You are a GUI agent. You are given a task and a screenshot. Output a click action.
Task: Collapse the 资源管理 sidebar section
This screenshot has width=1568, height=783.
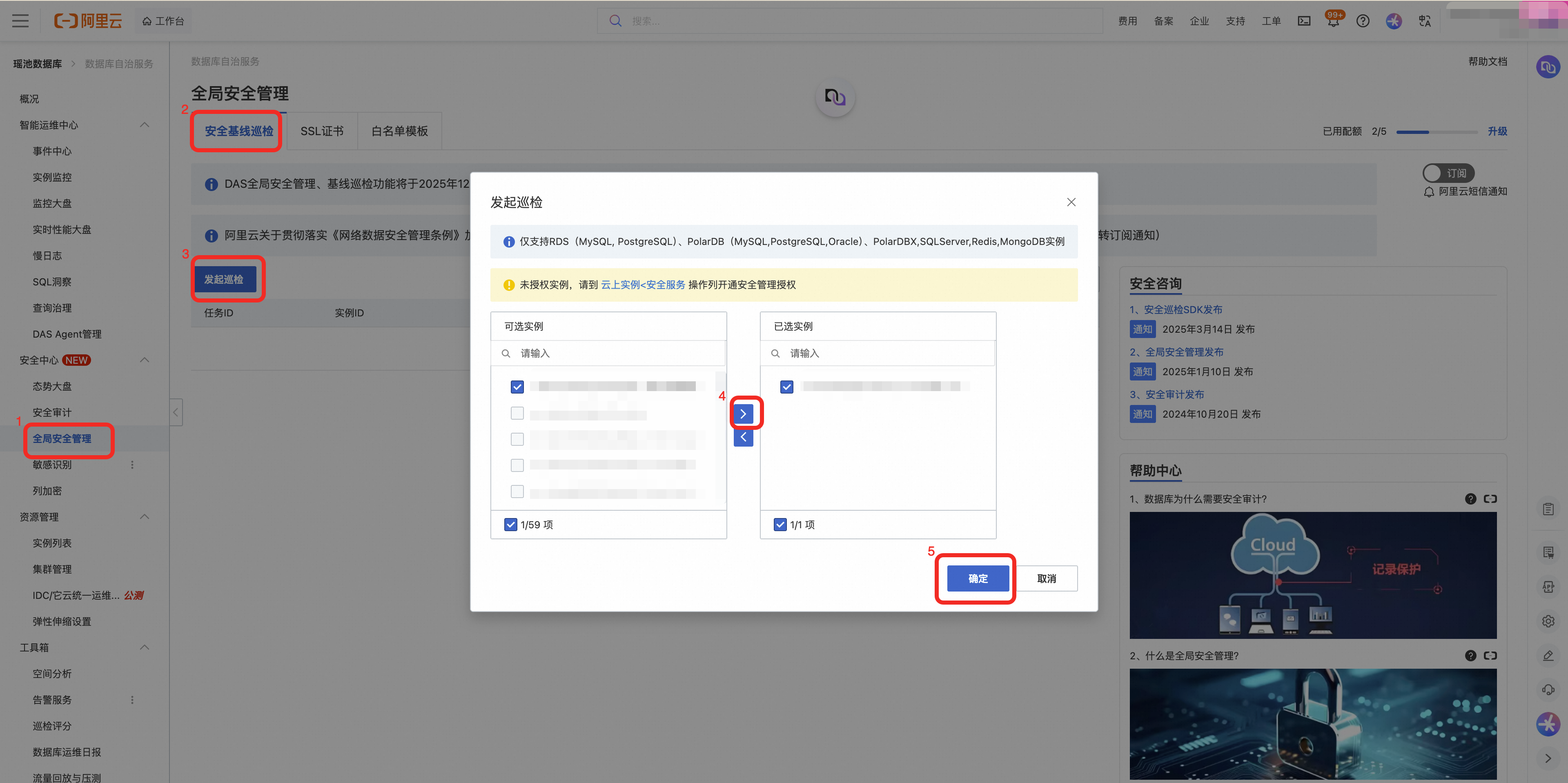pos(144,517)
